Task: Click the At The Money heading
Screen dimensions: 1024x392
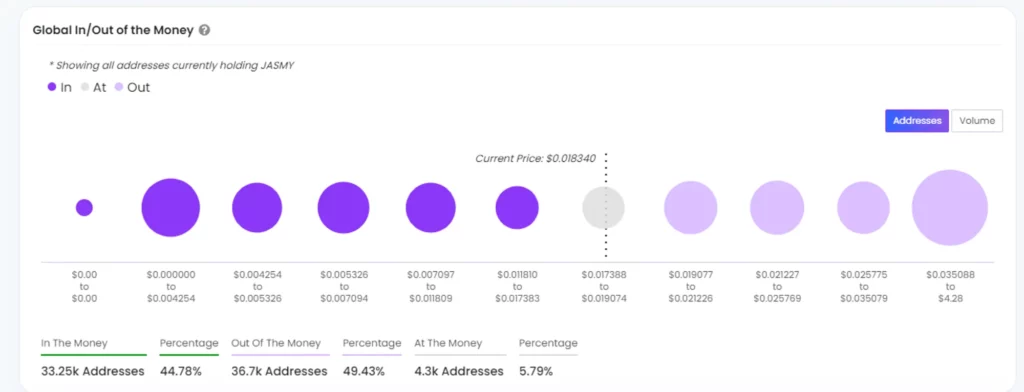Action: (x=448, y=343)
